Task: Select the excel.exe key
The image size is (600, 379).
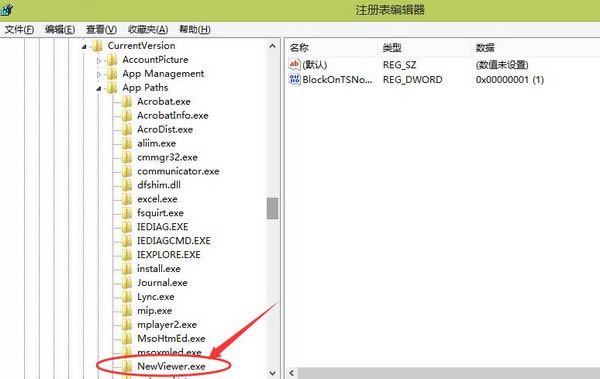Action: coord(157,199)
